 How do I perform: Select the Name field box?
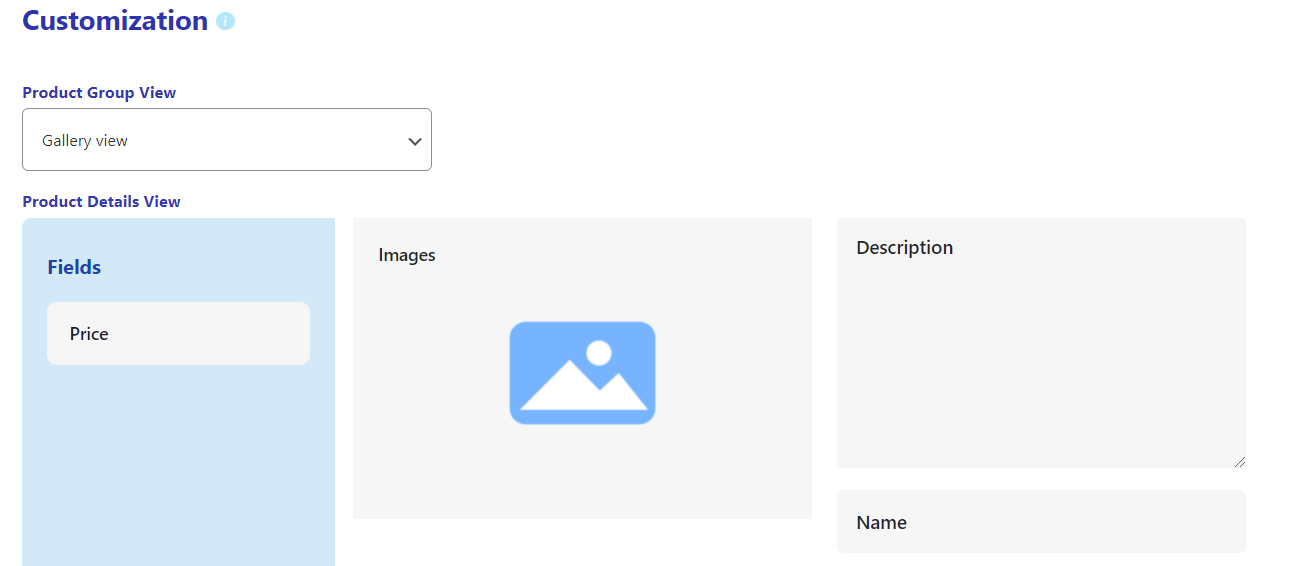click(x=1041, y=522)
